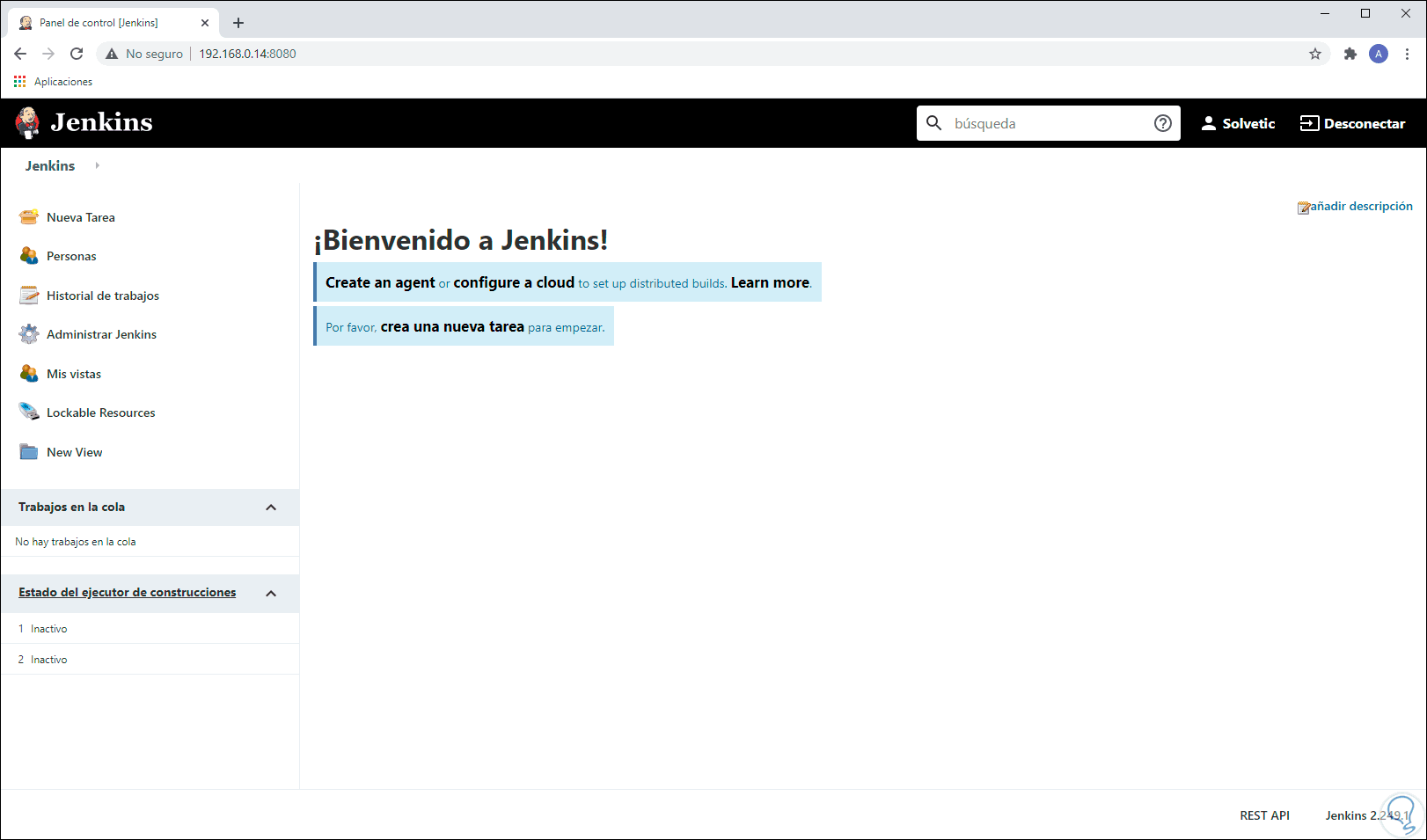Open Lockable Resources
The image size is (1427, 840).
(x=101, y=413)
